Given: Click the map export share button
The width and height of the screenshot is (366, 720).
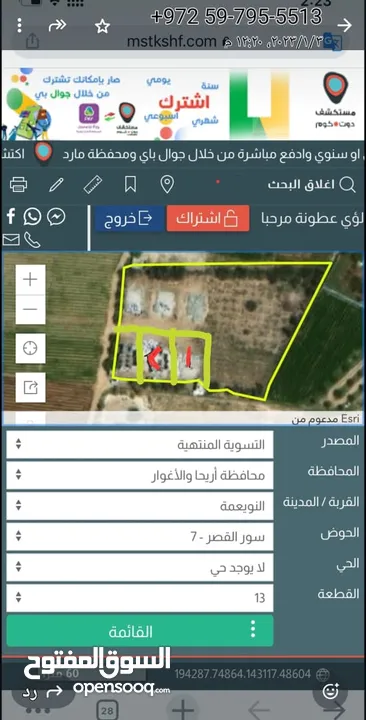Looking at the screenshot, I should [x=30, y=387].
